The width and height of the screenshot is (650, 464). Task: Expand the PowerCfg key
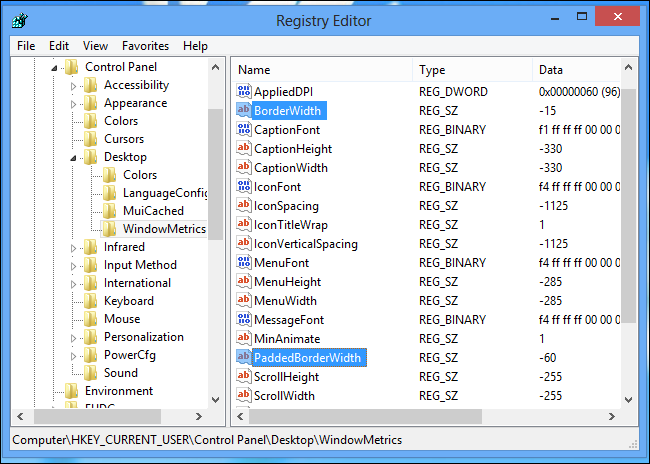tap(73, 356)
